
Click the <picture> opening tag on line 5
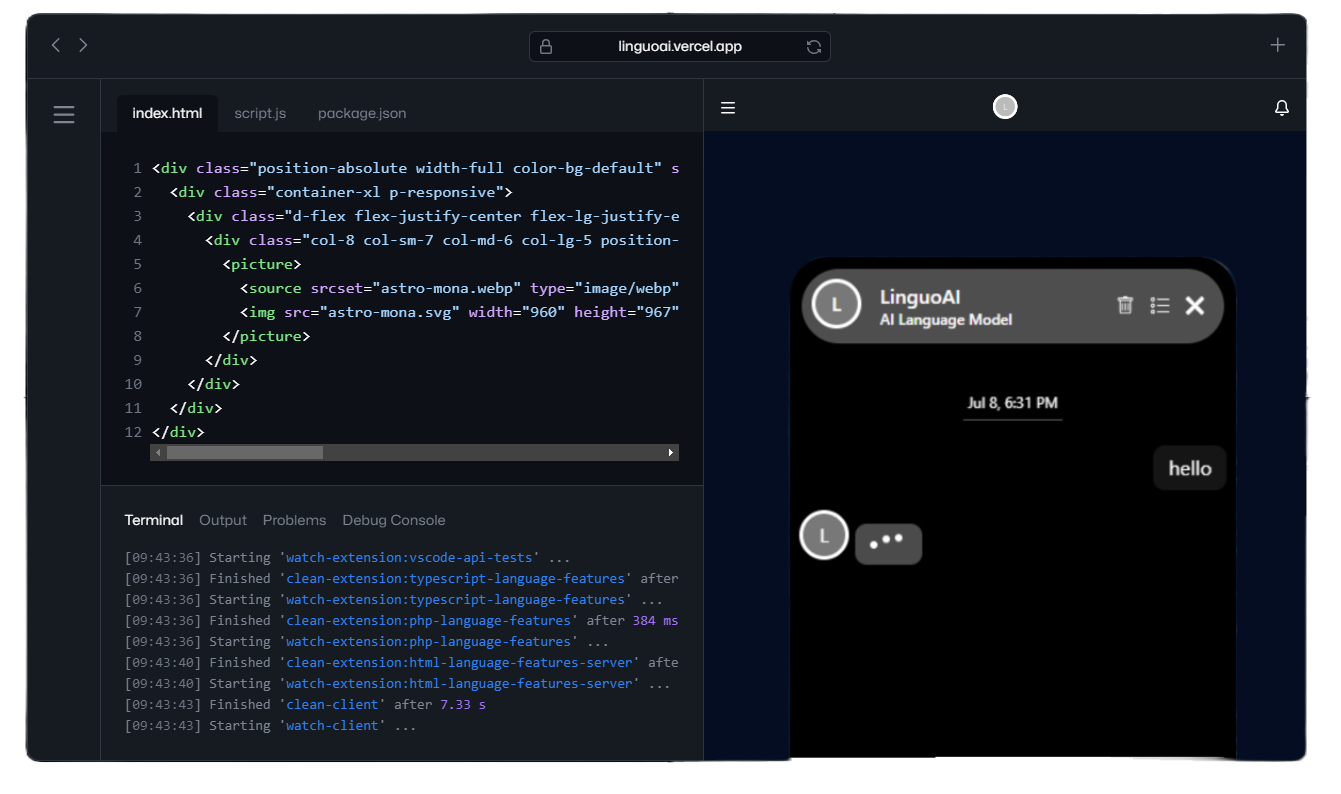[262, 264]
